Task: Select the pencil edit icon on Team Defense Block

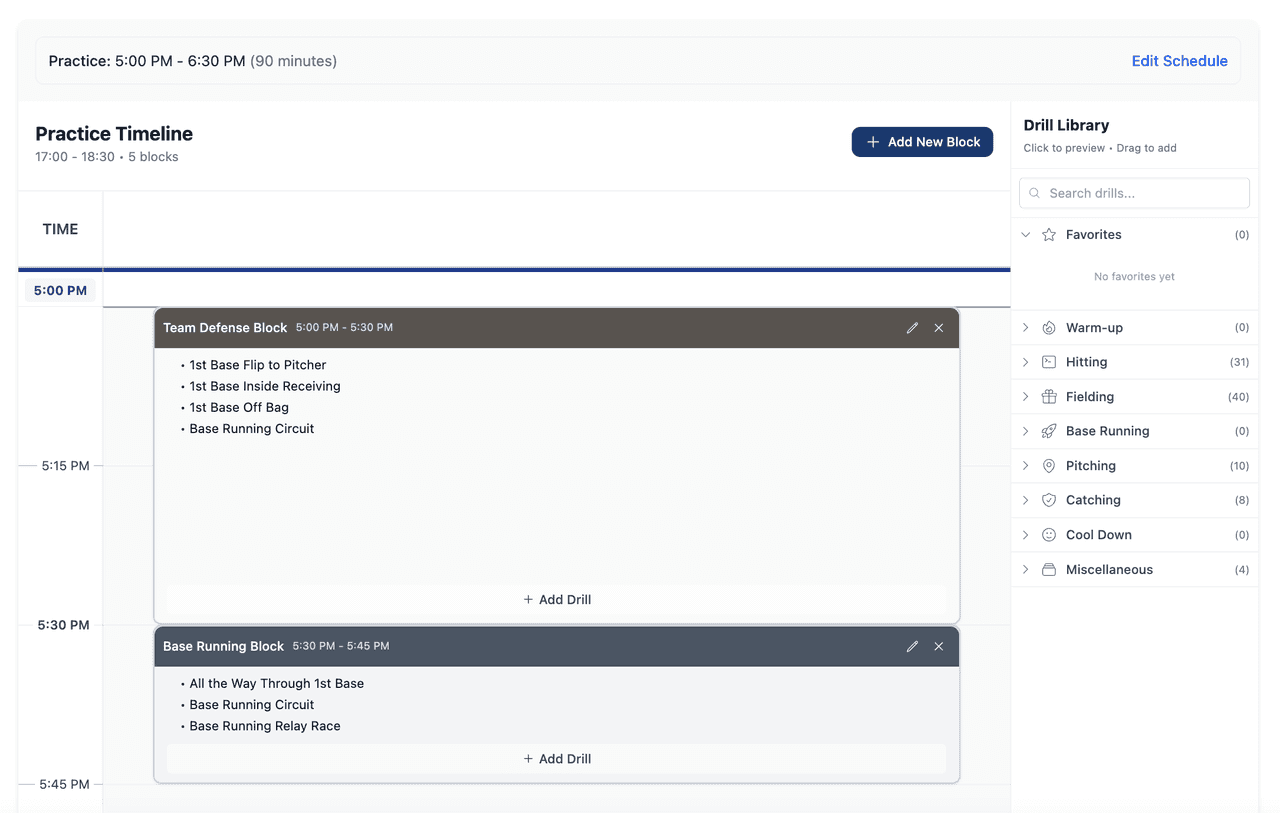Action: pos(912,327)
